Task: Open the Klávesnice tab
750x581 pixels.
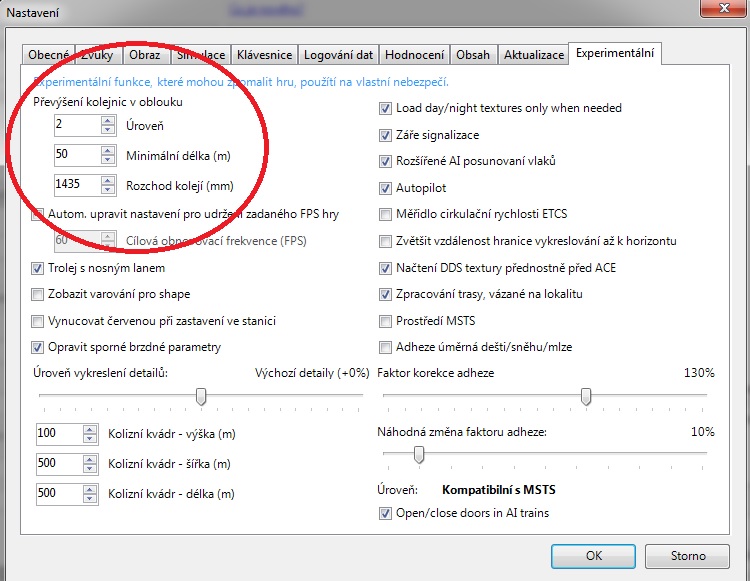Action: click(261, 54)
